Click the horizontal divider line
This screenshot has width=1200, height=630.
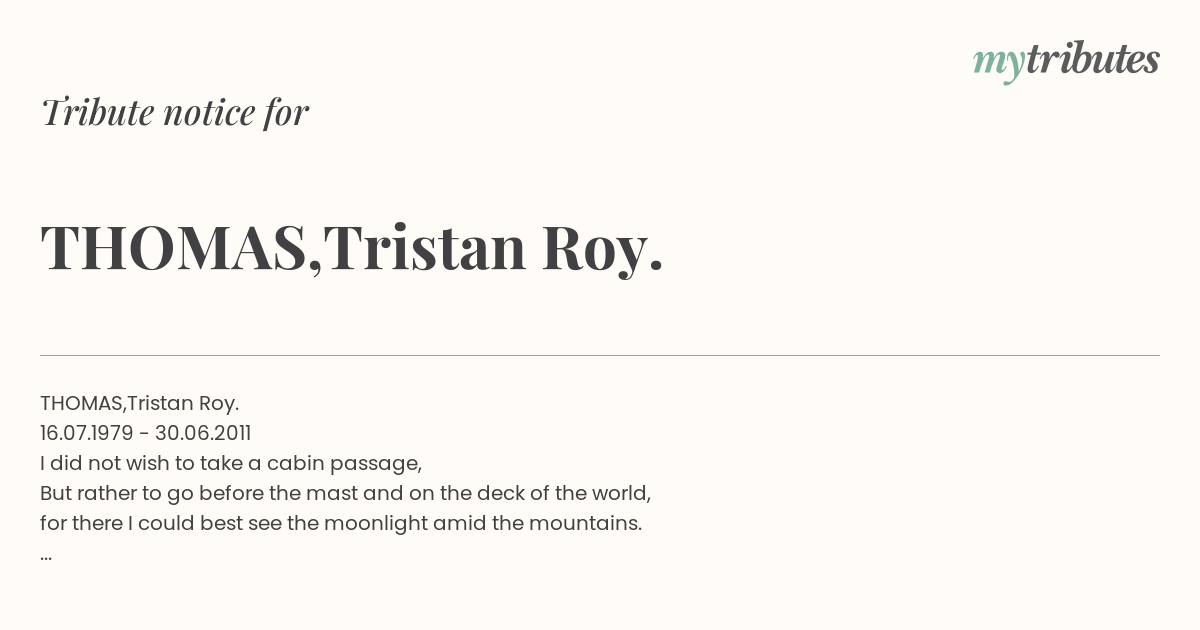600,355
